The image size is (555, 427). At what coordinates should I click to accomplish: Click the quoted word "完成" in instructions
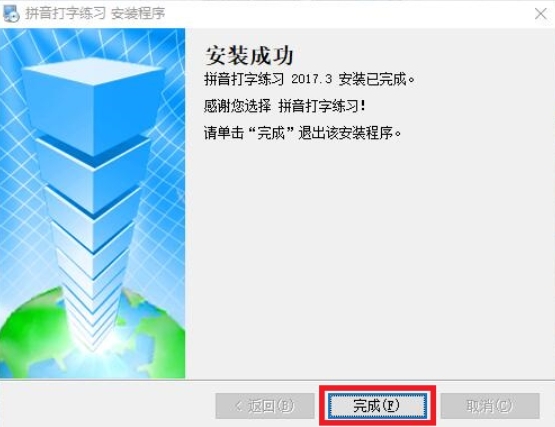point(271,133)
